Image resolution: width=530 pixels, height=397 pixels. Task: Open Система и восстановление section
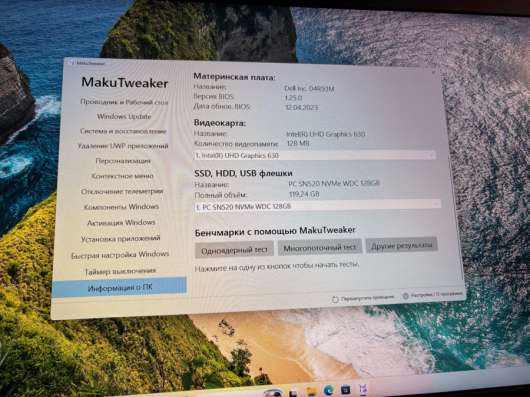tap(123, 131)
